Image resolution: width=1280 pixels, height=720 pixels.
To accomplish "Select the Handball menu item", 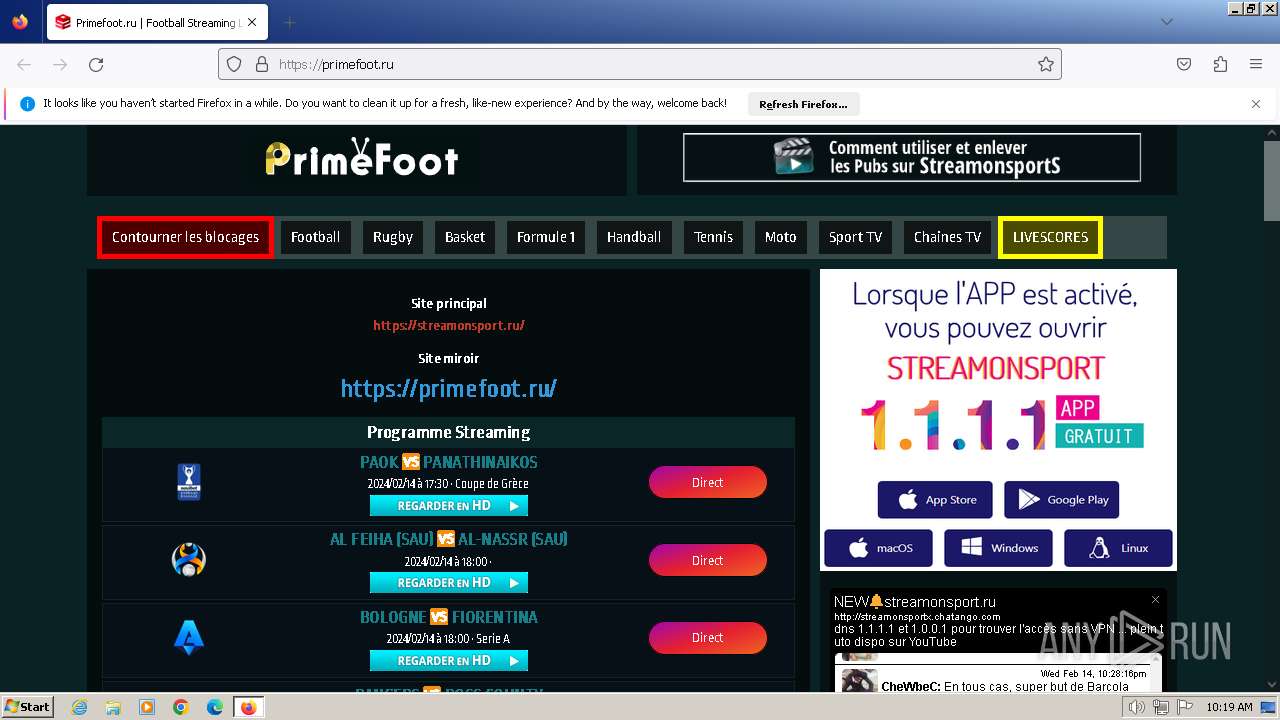I will click(x=634, y=237).
